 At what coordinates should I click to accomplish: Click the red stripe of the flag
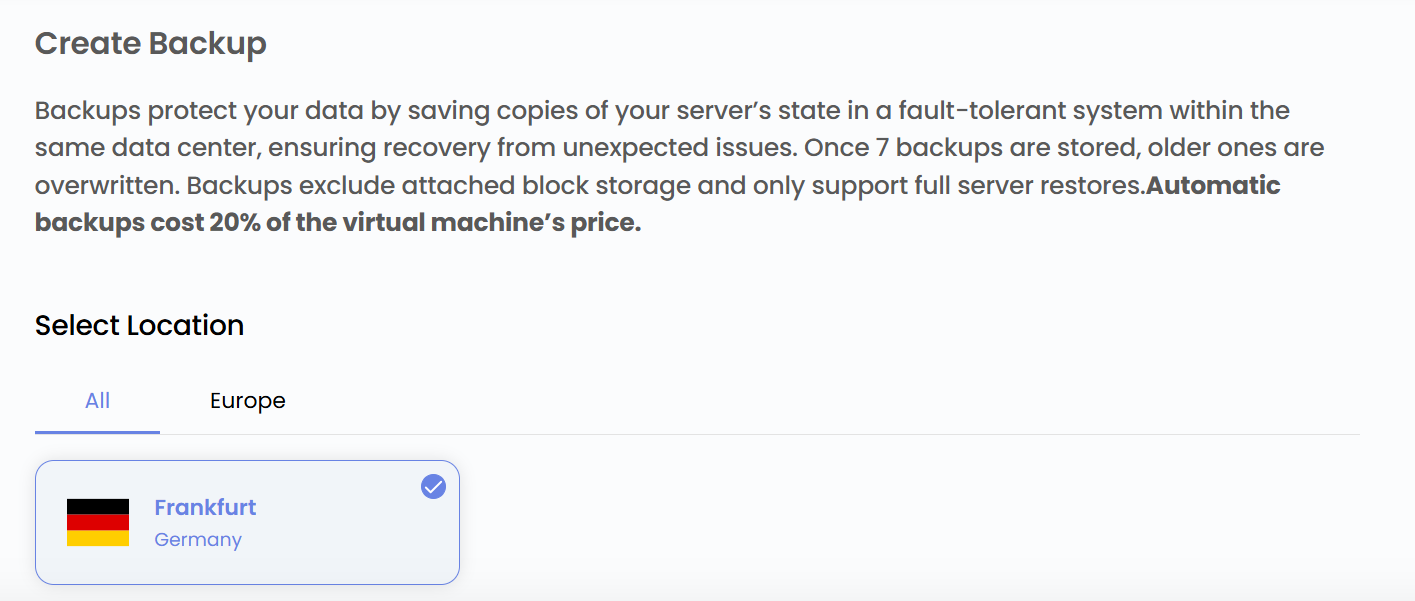click(x=98, y=522)
